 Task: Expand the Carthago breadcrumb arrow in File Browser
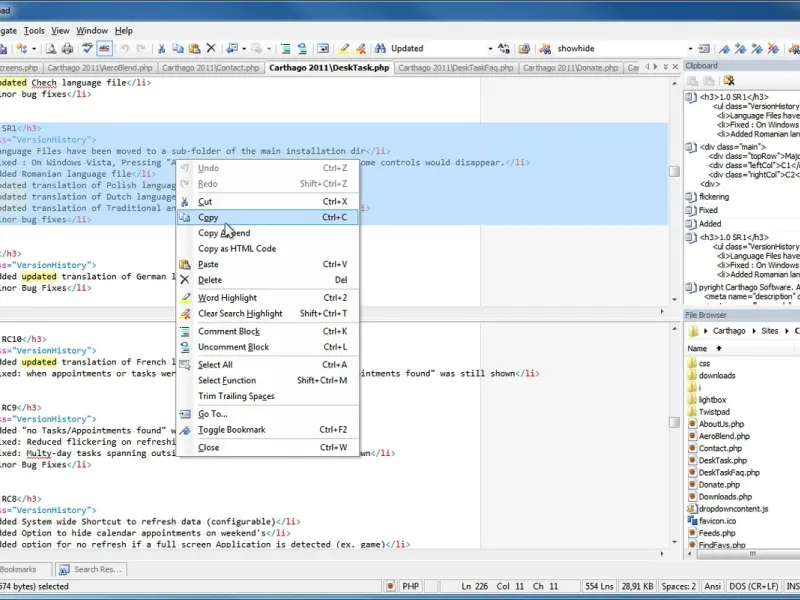754,331
